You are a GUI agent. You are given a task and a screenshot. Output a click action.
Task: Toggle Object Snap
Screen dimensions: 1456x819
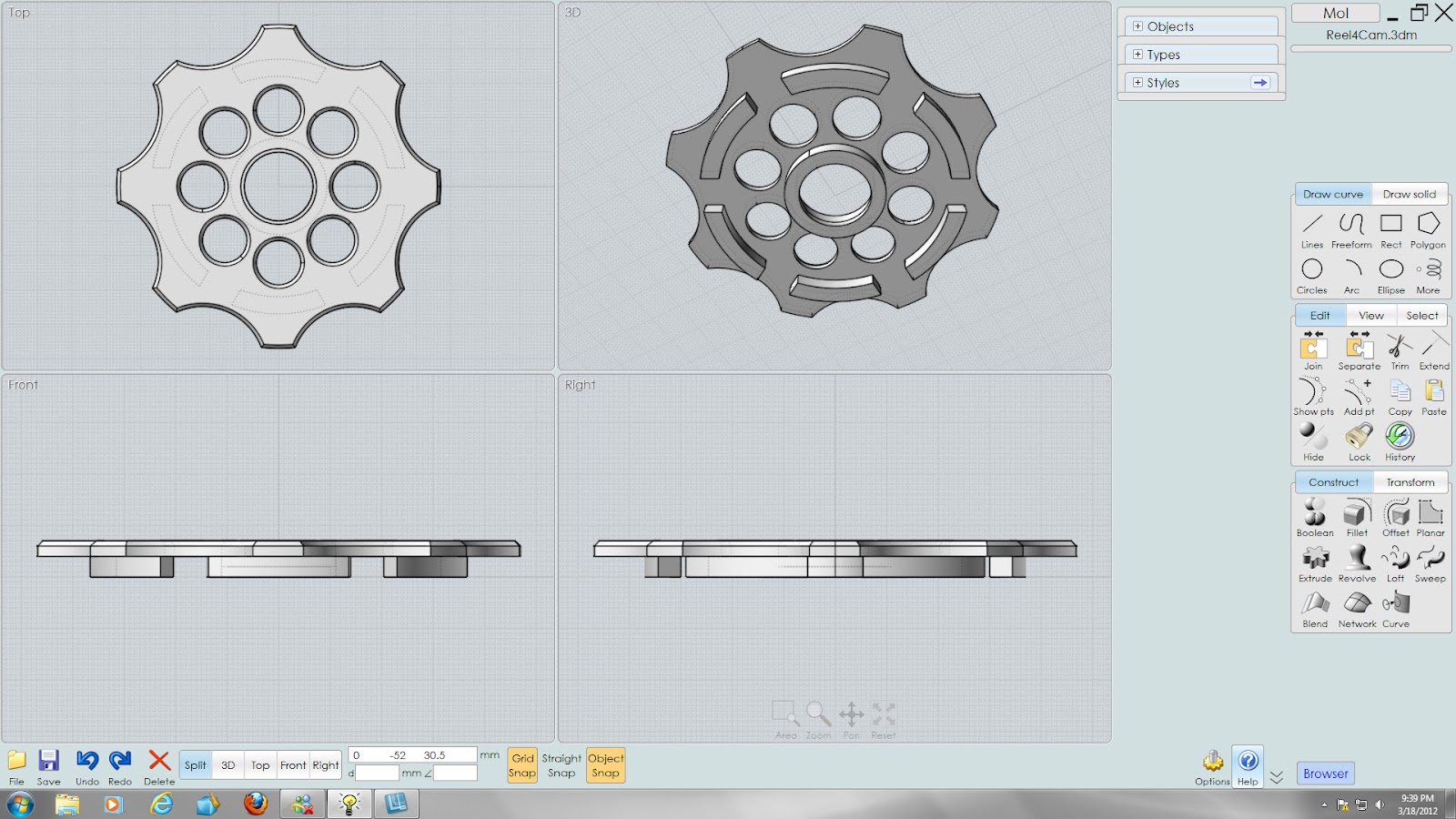[605, 765]
